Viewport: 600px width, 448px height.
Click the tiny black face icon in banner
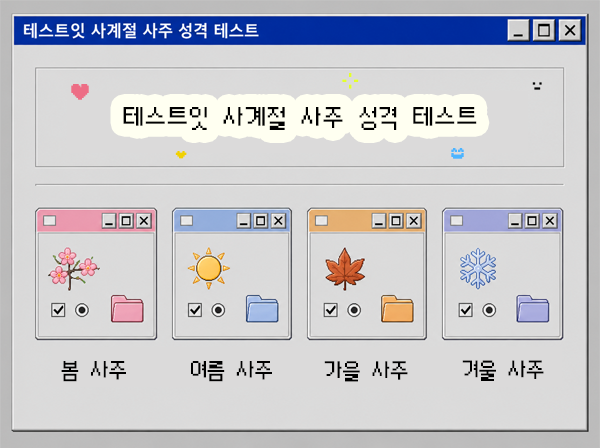pyautogui.click(x=537, y=86)
